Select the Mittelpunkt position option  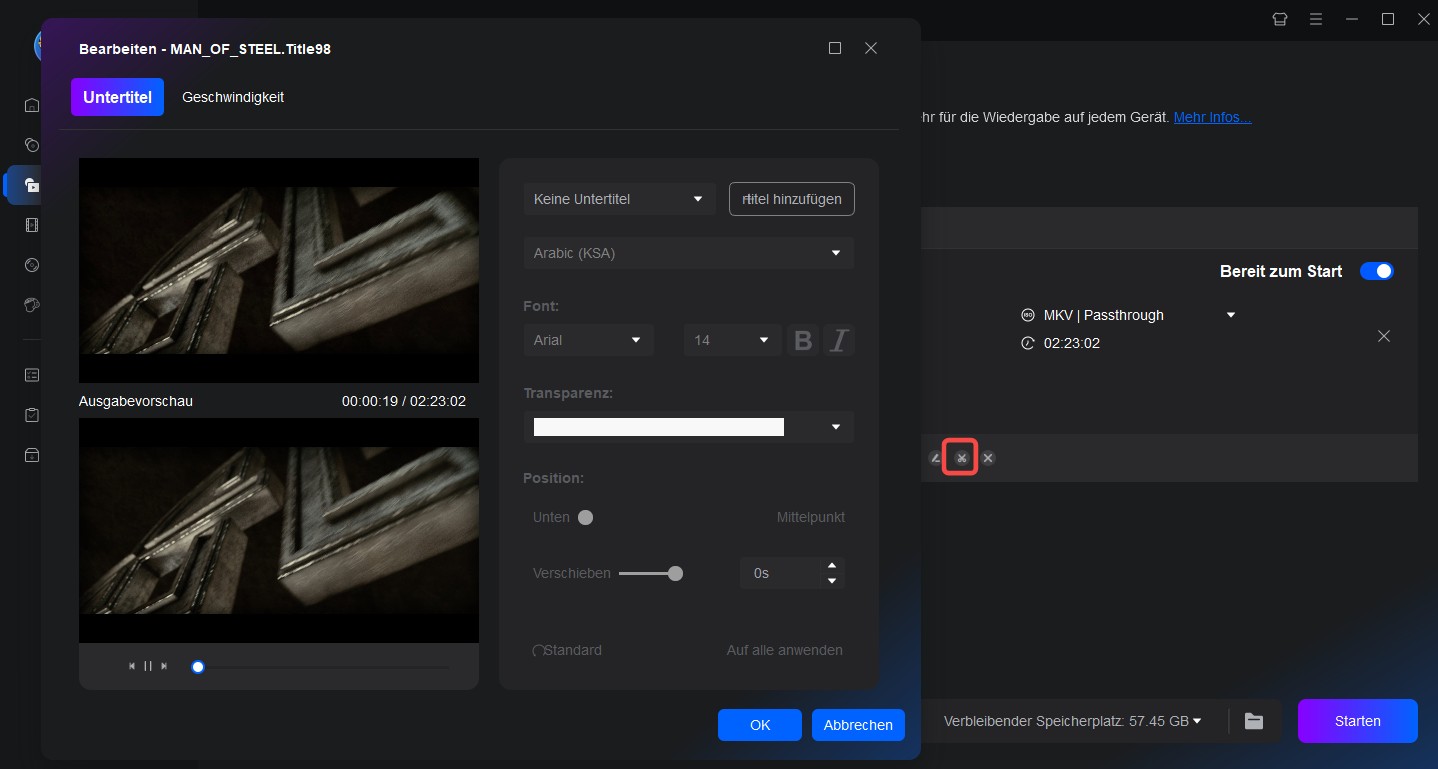[x=811, y=517]
